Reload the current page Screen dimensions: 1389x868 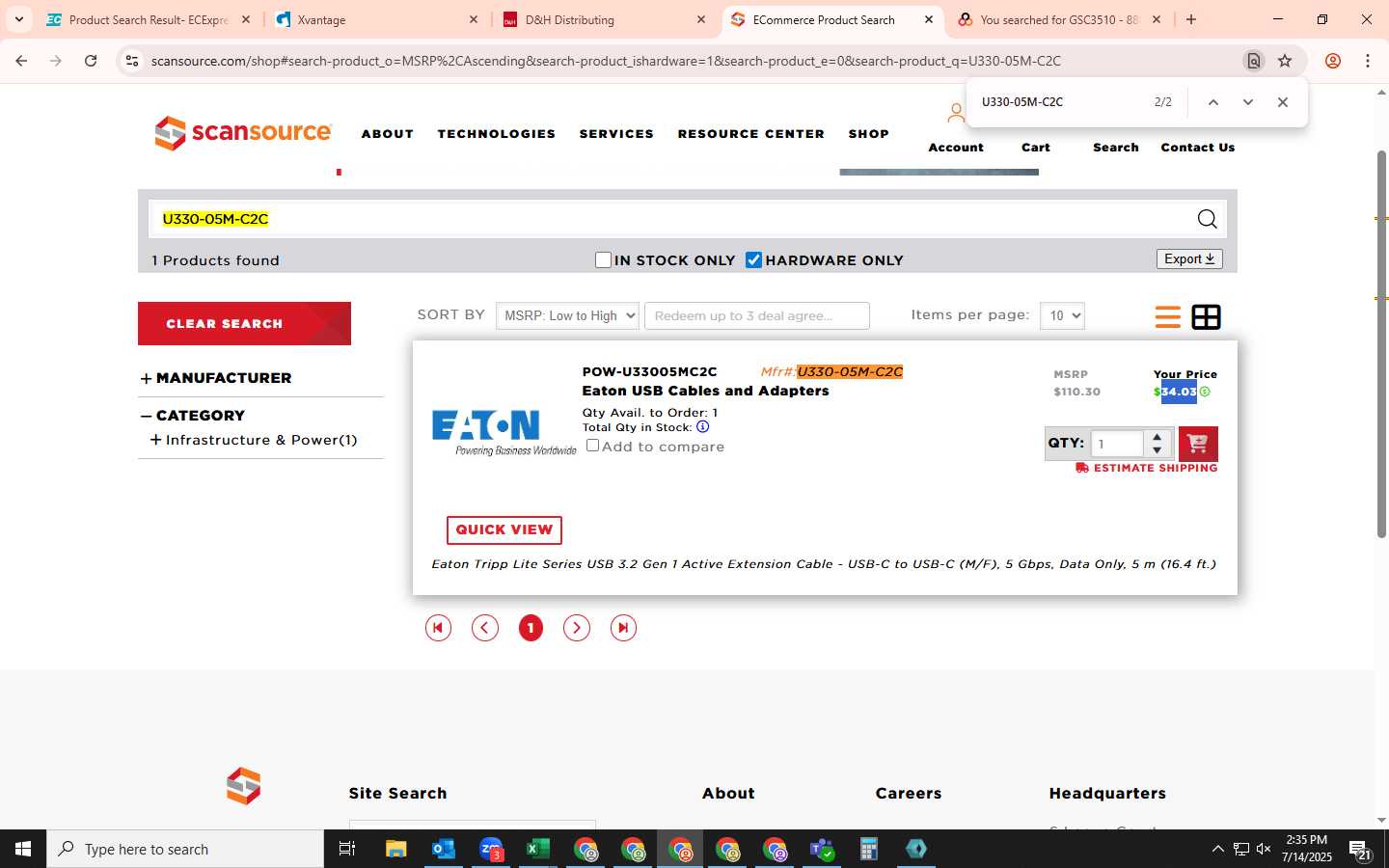click(x=91, y=61)
